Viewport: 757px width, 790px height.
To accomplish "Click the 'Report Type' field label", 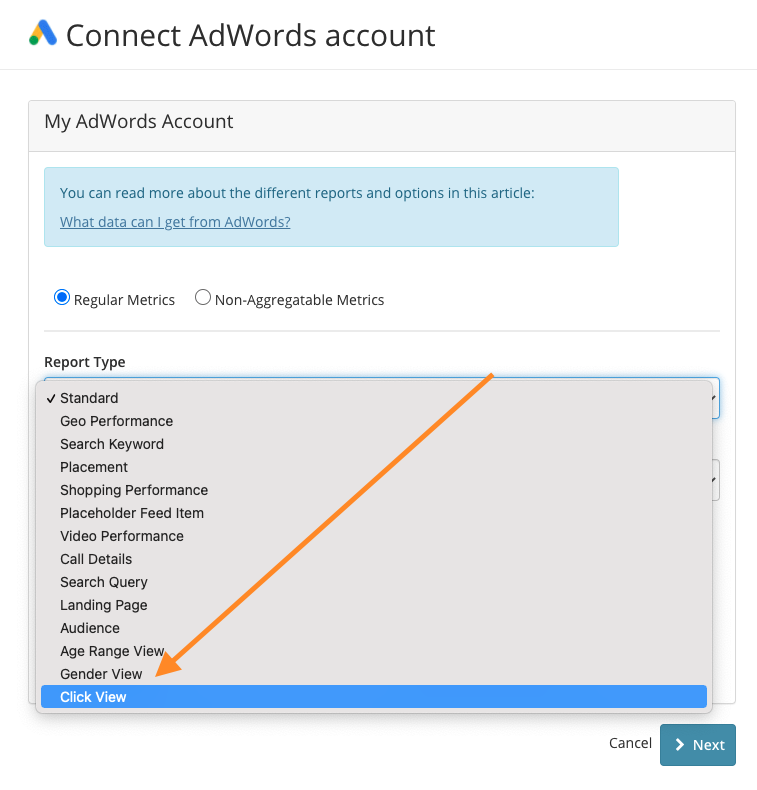I will [x=85, y=362].
